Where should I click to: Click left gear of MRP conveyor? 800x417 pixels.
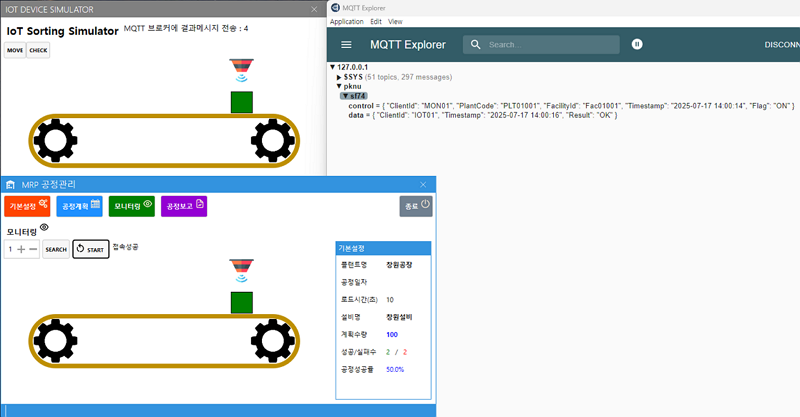(x=55, y=341)
